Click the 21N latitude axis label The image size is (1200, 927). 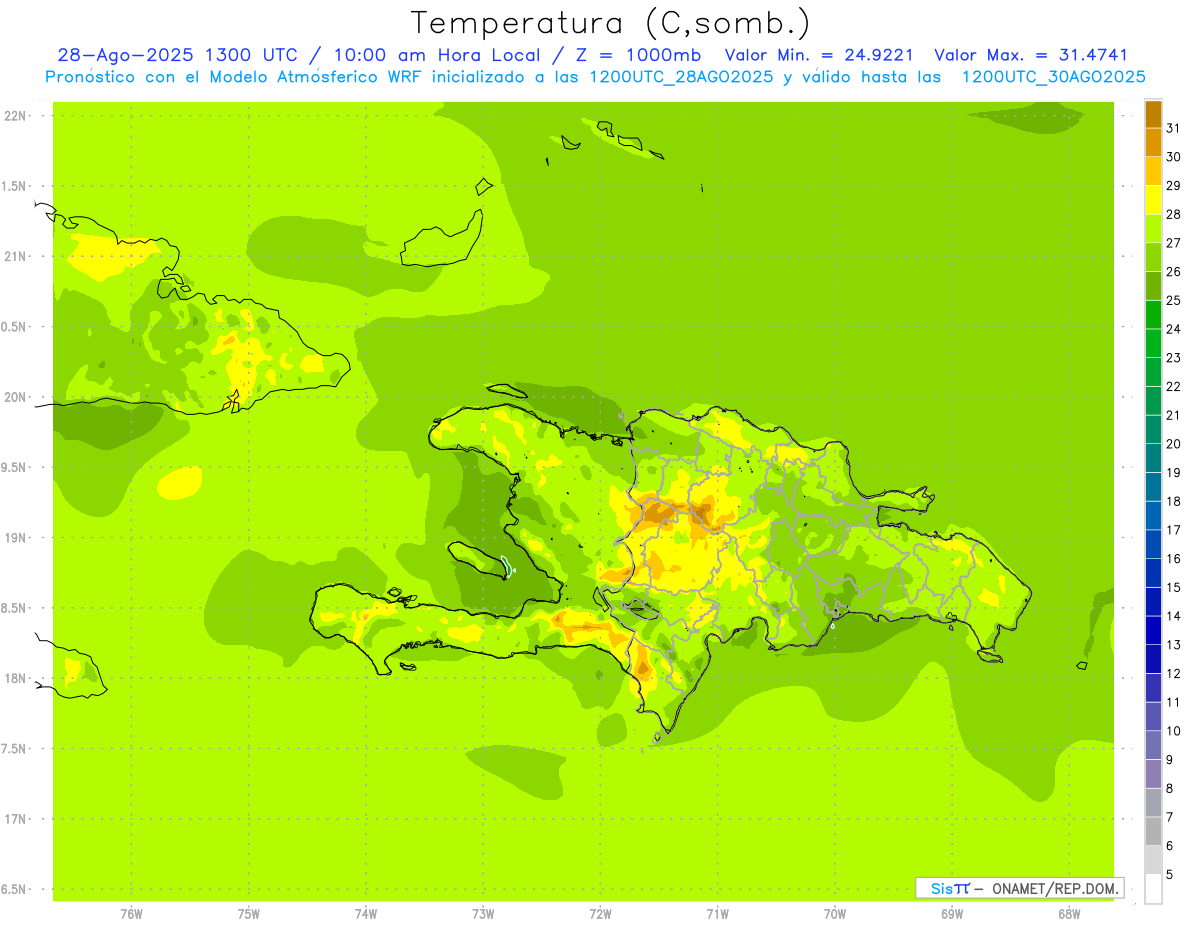(x=16, y=256)
